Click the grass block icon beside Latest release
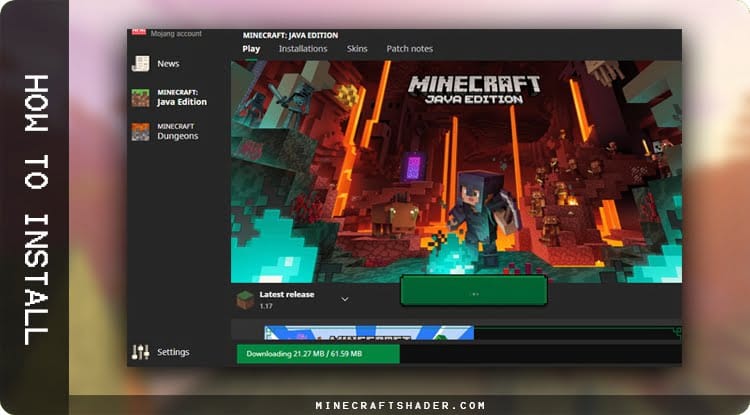The width and height of the screenshot is (750, 415). point(245,300)
